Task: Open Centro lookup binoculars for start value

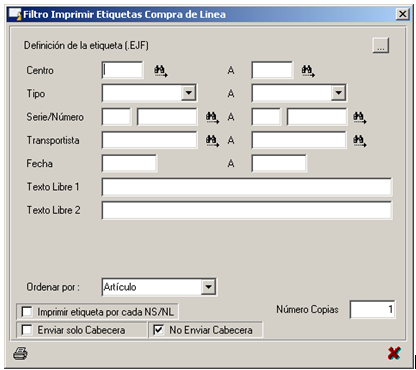Action: click(x=161, y=71)
